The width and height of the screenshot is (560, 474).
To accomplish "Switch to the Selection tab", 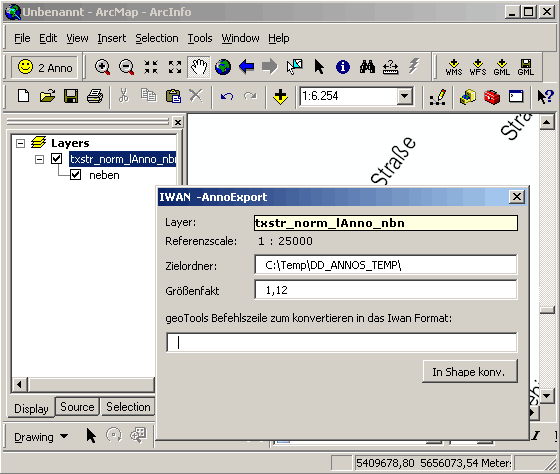I will point(128,407).
